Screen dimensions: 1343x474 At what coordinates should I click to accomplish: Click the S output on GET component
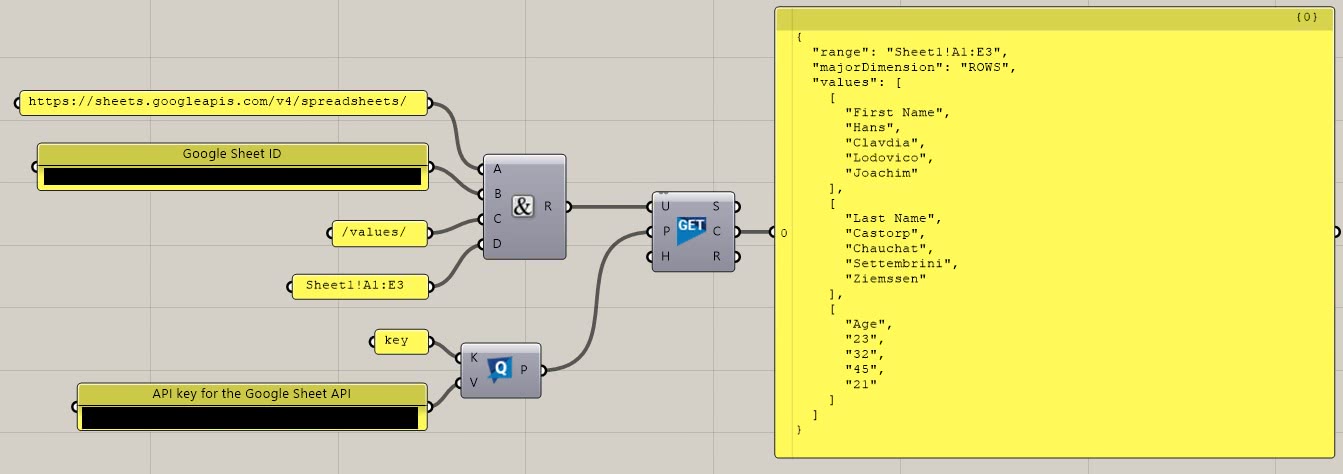point(718,207)
